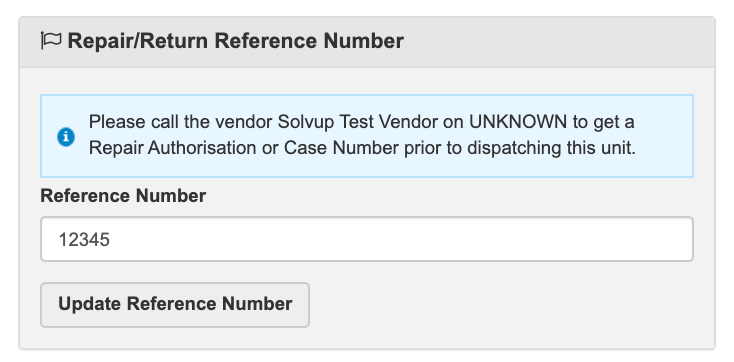Select the Repair/Return Reference Number heading

pyautogui.click(x=235, y=41)
